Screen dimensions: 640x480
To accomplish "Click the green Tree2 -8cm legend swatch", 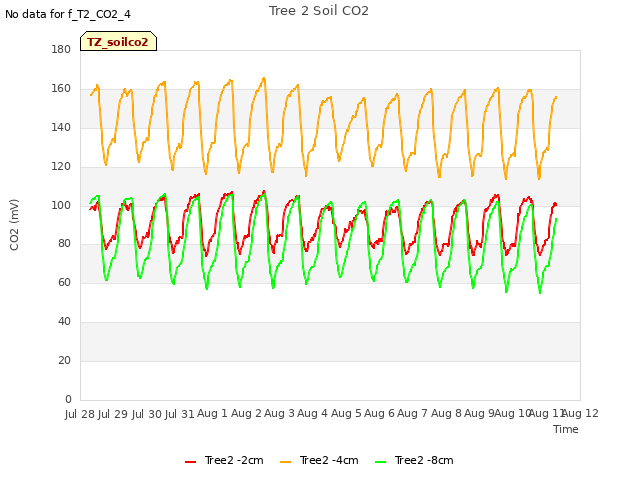I will point(380,462).
